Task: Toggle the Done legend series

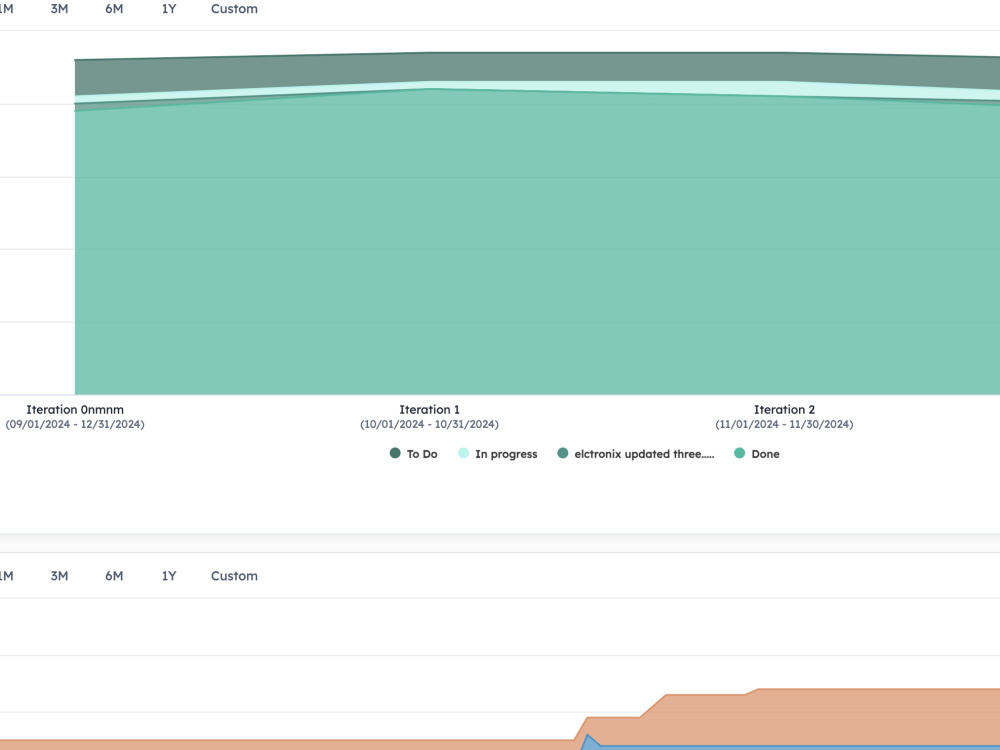Action: click(757, 453)
